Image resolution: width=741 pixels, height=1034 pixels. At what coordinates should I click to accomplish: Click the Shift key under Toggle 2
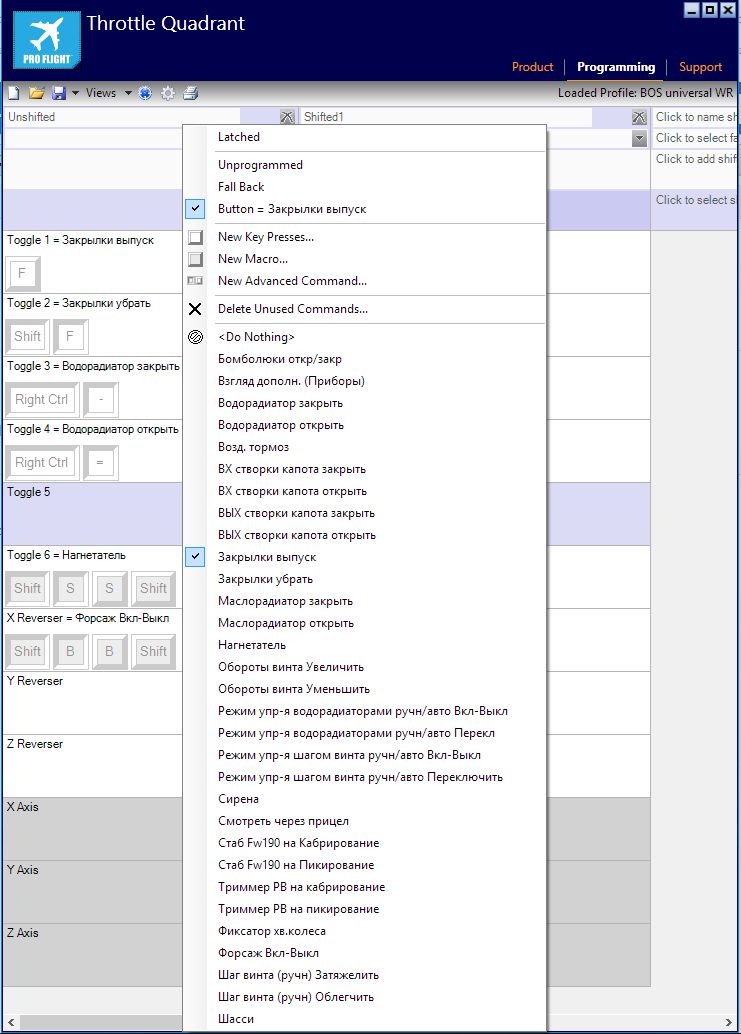(28, 336)
